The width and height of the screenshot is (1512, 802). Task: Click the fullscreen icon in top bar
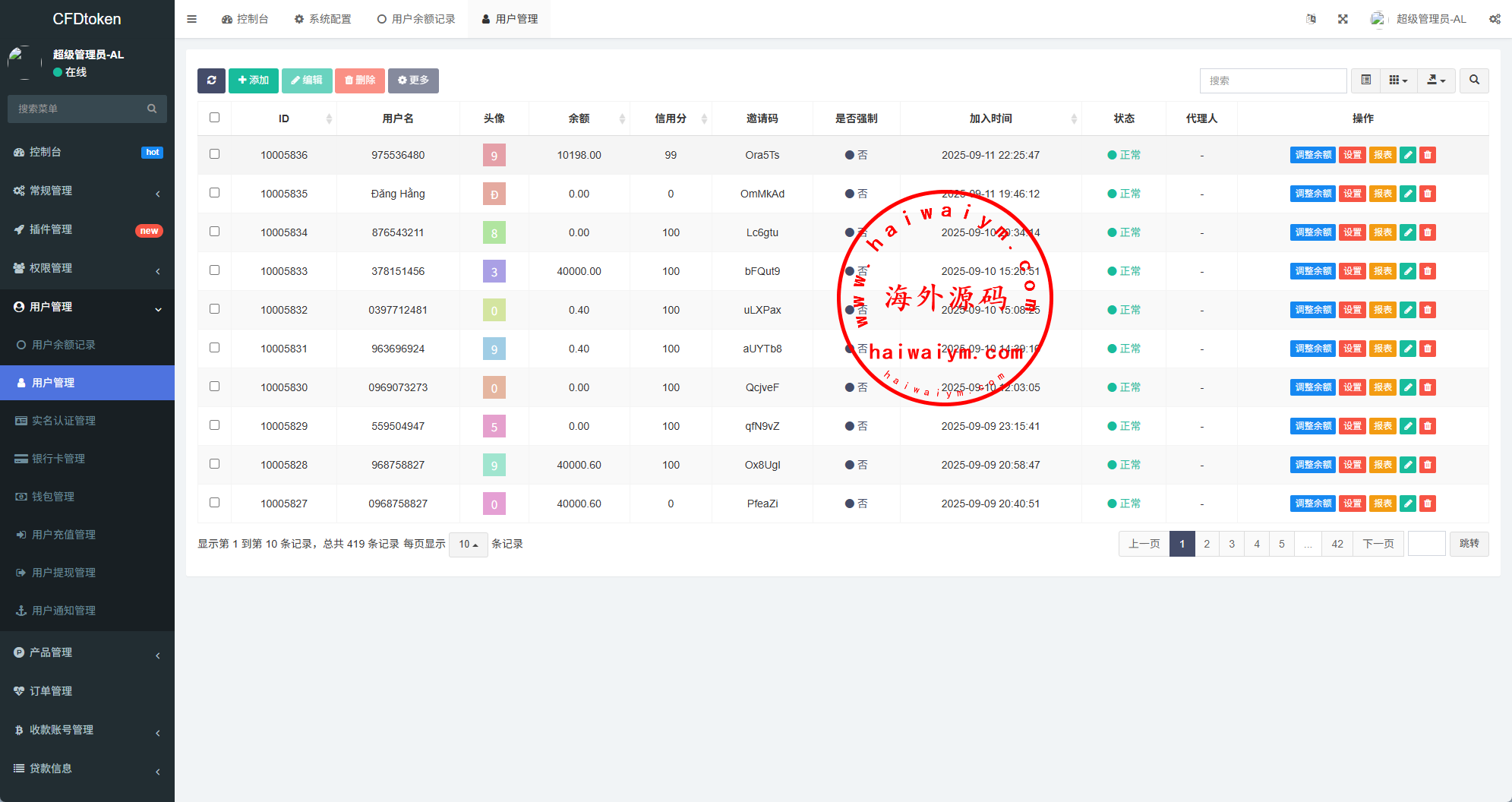(1343, 19)
